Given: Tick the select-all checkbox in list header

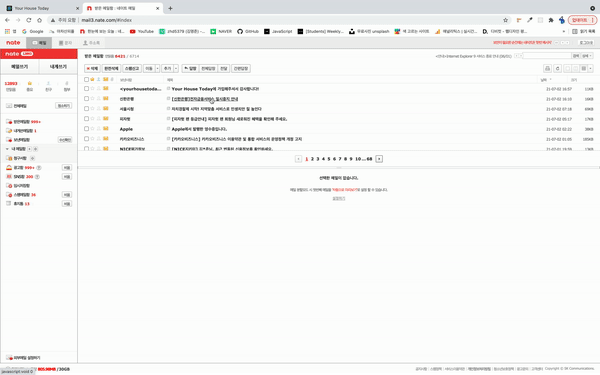Looking at the screenshot, I should pyautogui.click(x=86, y=80).
